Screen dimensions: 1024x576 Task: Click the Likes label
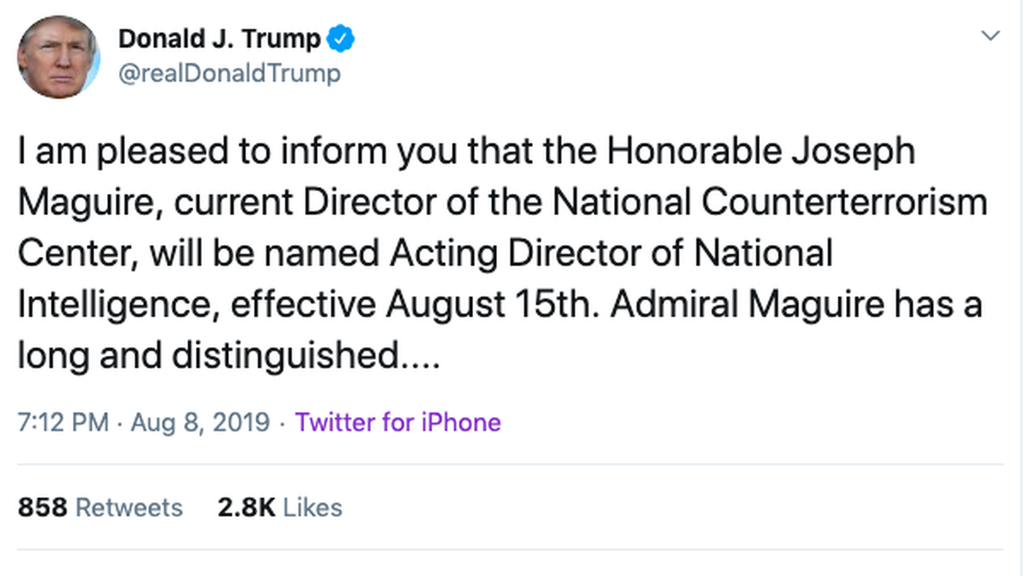(311, 508)
